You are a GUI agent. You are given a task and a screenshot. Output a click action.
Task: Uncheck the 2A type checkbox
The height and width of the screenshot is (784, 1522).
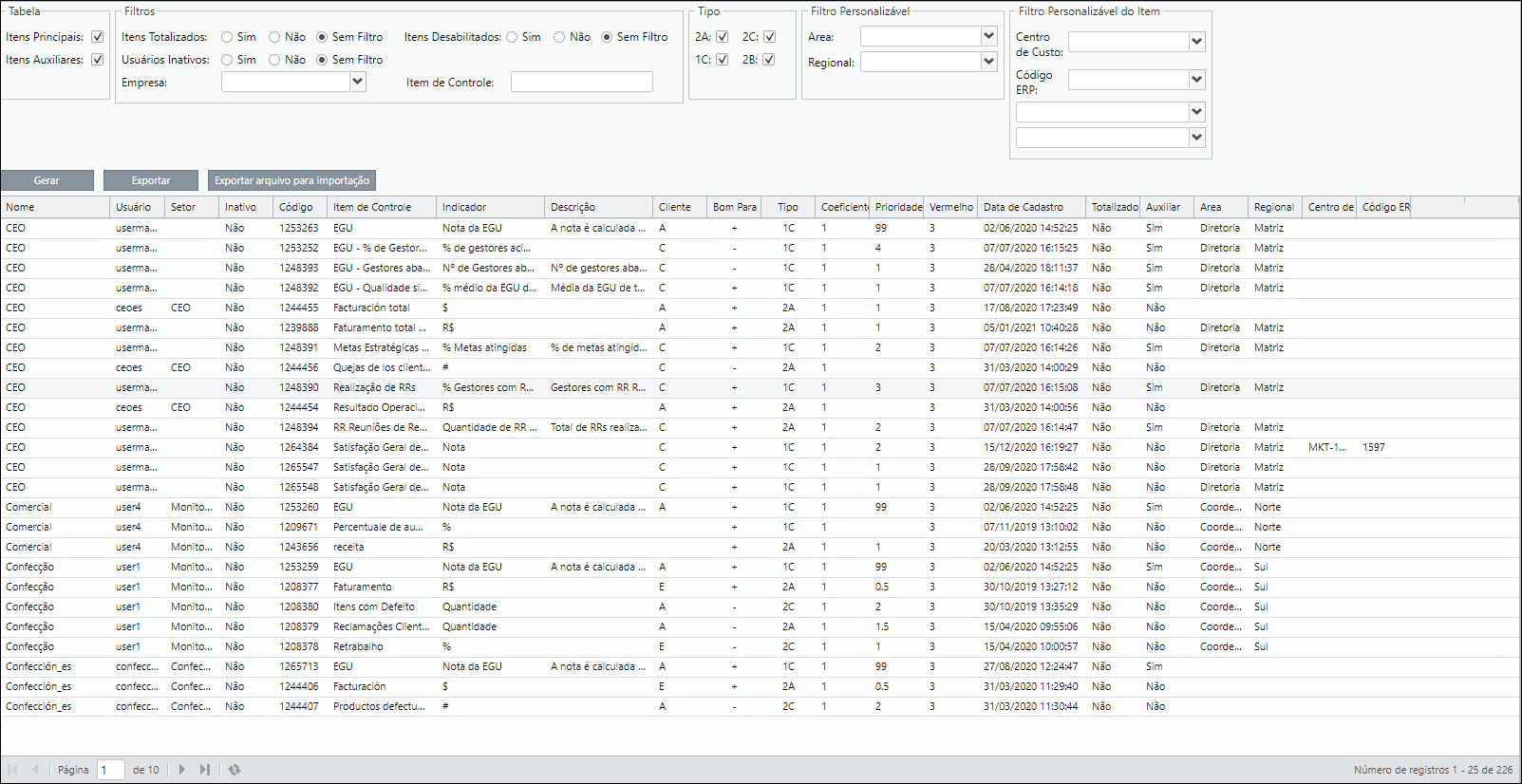pyautogui.click(x=723, y=37)
